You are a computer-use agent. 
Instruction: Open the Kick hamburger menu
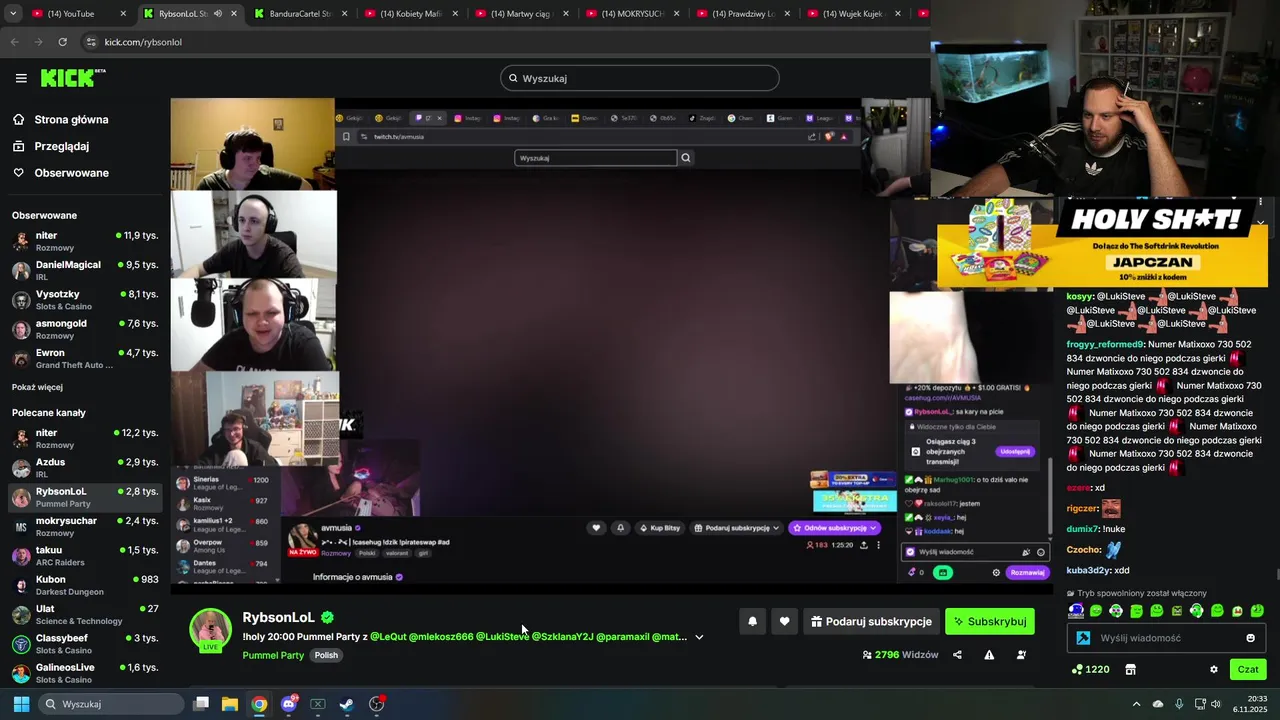tap(21, 78)
